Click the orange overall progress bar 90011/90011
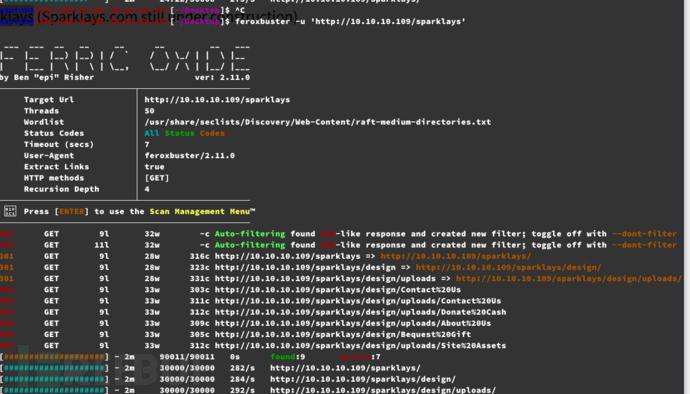 point(54,357)
